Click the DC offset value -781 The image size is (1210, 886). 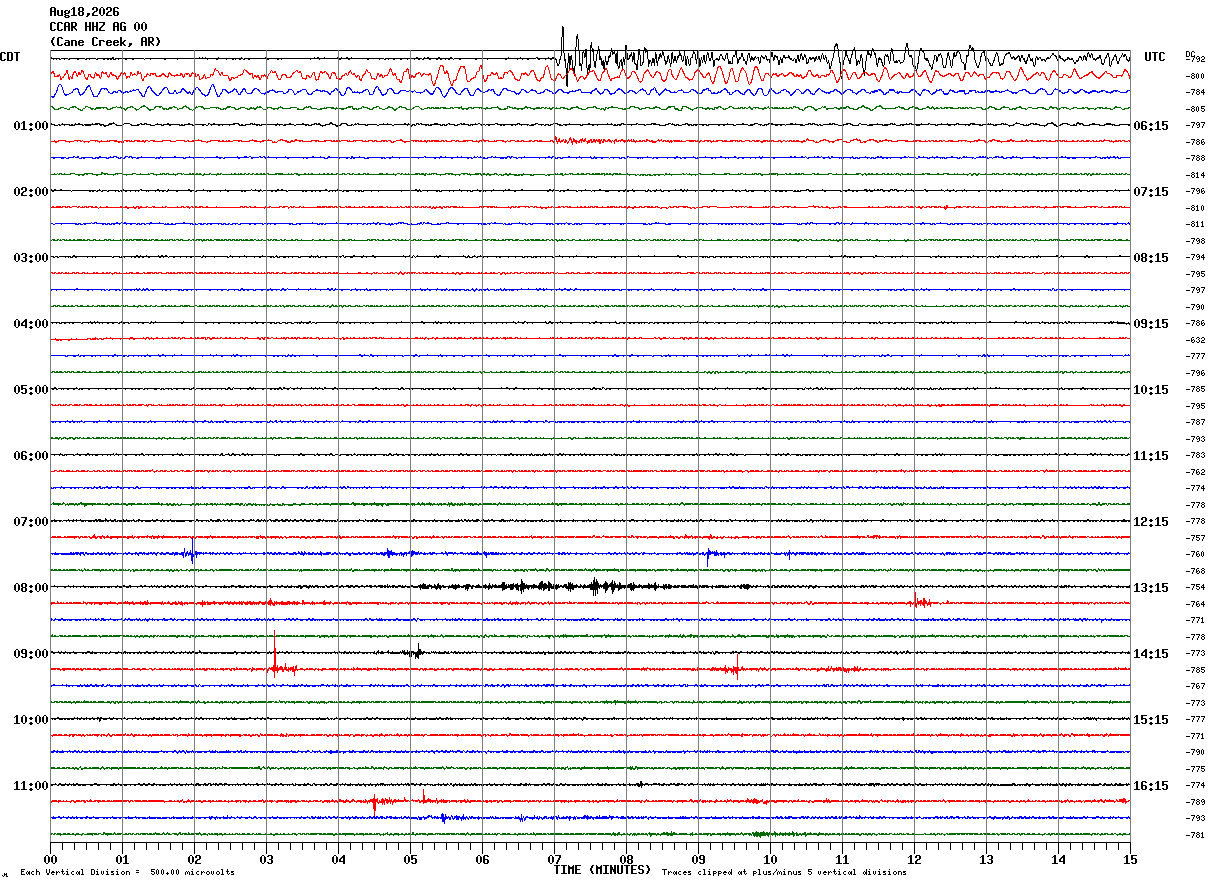pos(1195,835)
